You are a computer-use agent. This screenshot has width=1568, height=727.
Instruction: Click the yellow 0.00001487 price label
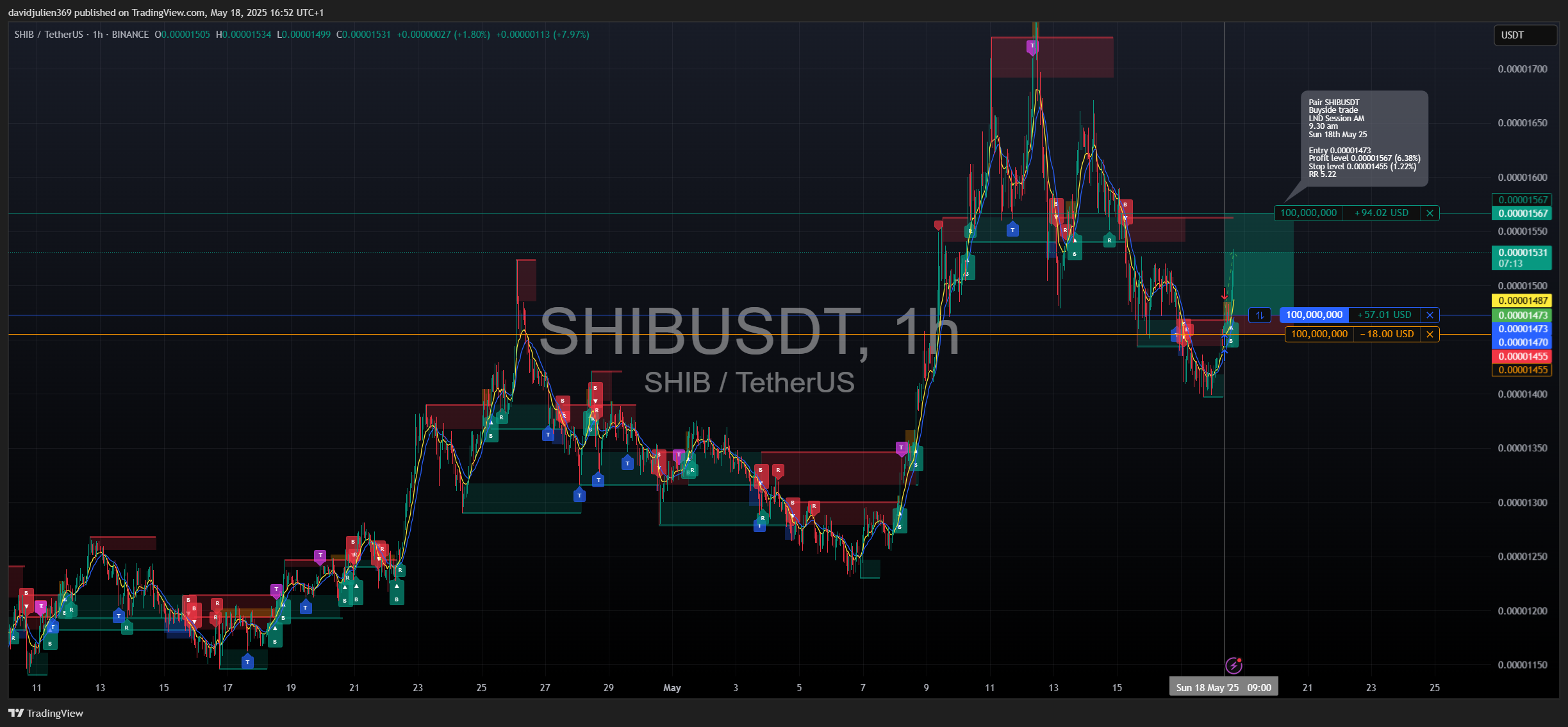[x=1522, y=301]
